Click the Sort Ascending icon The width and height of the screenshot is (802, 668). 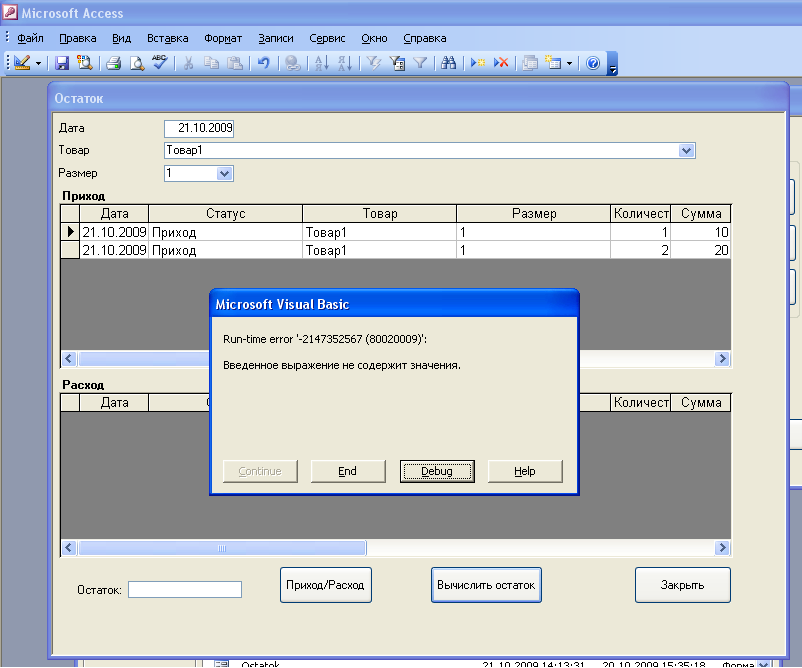pyautogui.click(x=322, y=63)
